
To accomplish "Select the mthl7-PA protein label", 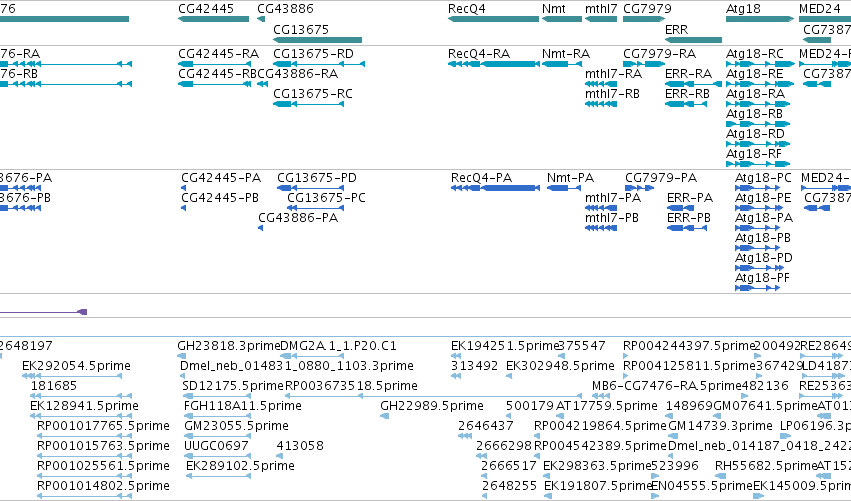I will click(x=613, y=198).
